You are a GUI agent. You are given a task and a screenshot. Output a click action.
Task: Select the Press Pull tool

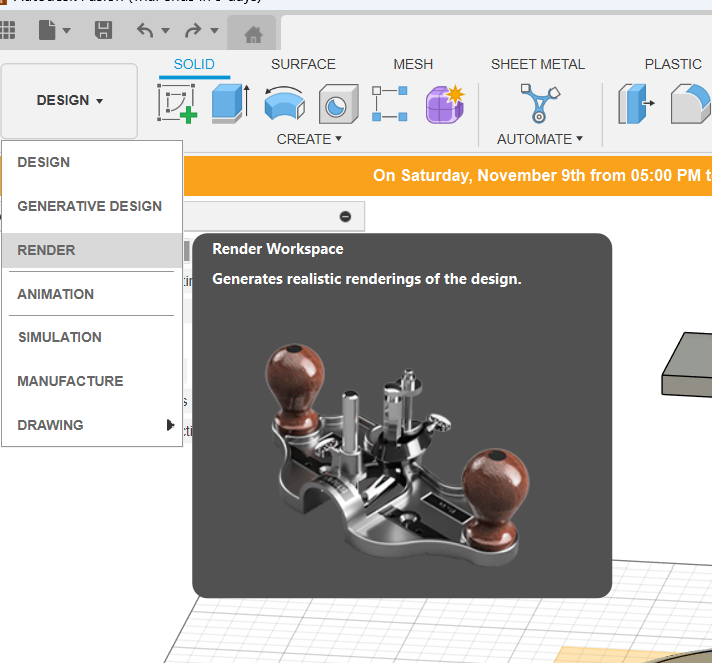coord(636,104)
